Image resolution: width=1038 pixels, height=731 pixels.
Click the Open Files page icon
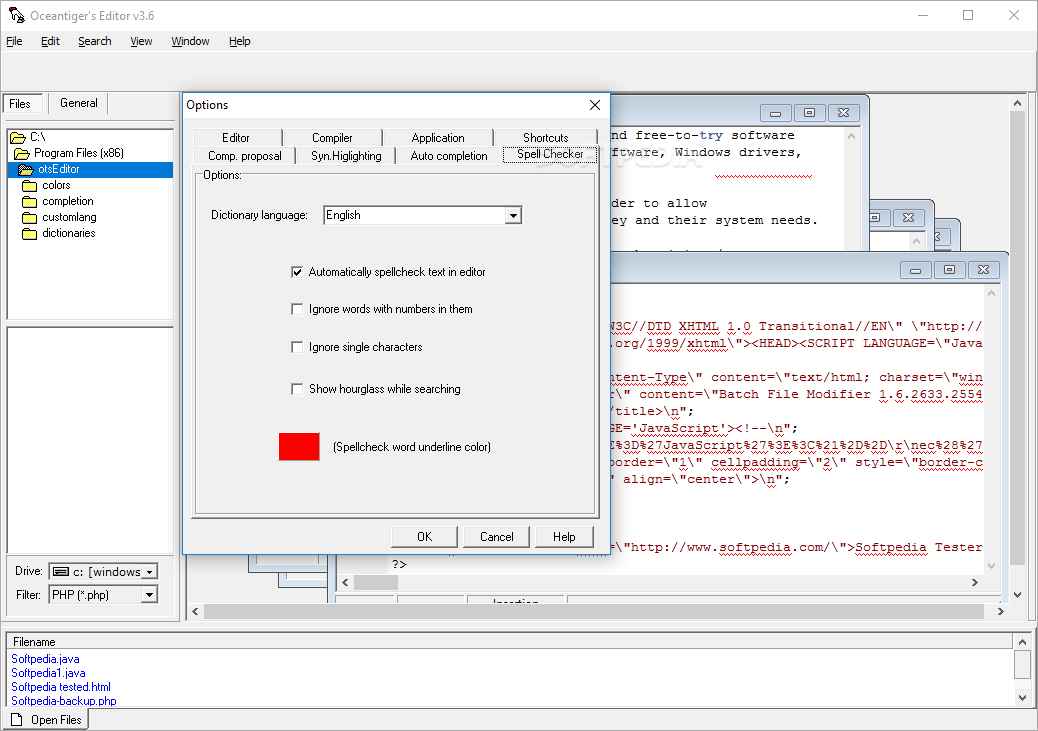[x=17, y=720]
